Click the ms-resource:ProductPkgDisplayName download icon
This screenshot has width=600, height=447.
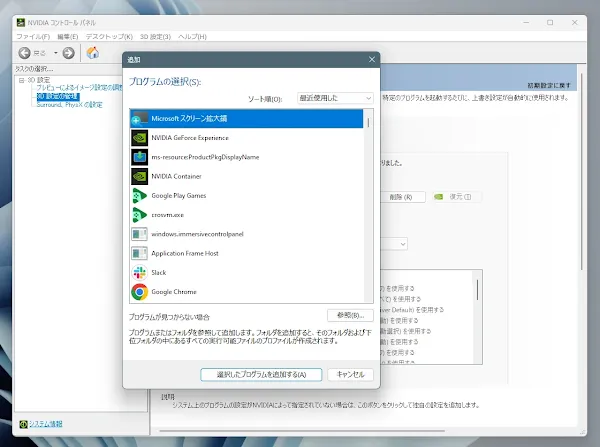[x=139, y=157]
